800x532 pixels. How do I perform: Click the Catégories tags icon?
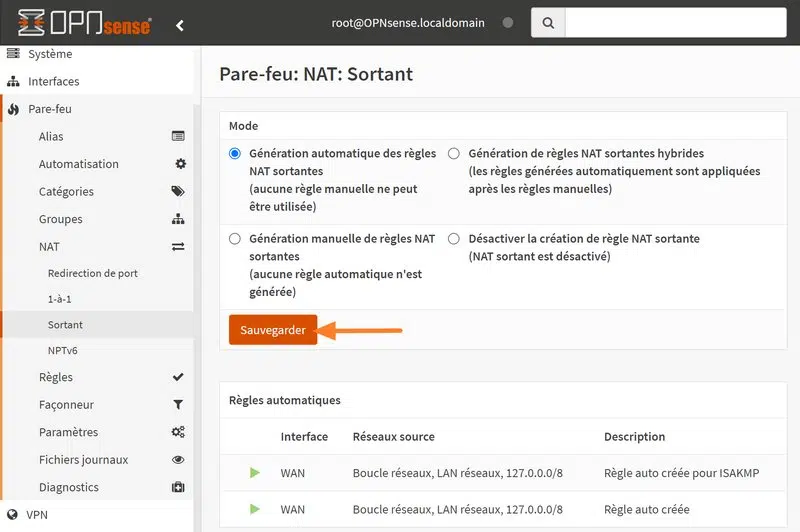[x=178, y=191]
